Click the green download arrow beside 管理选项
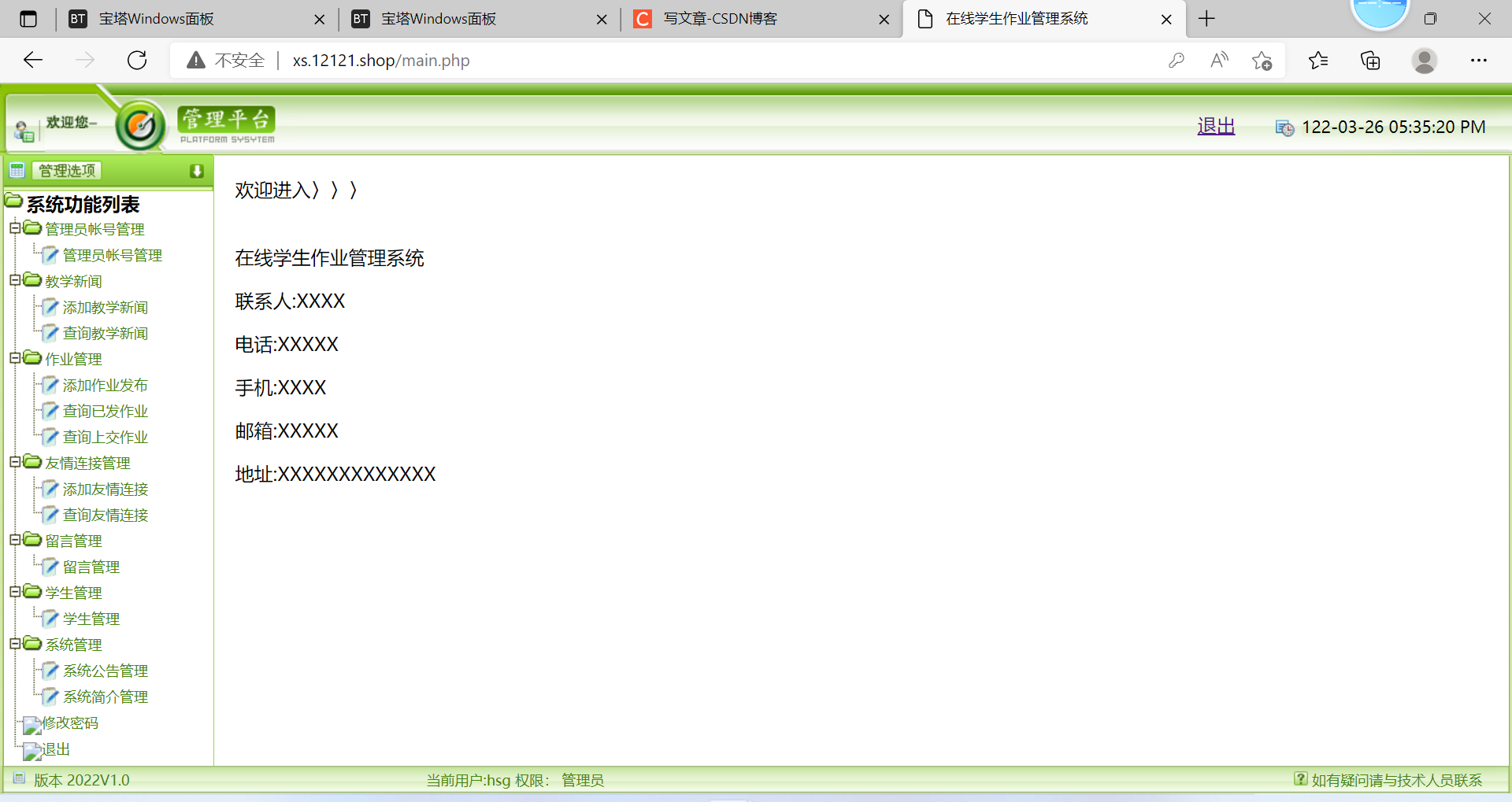Viewport: 1512px width, 802px height. (x=197, y=171)
